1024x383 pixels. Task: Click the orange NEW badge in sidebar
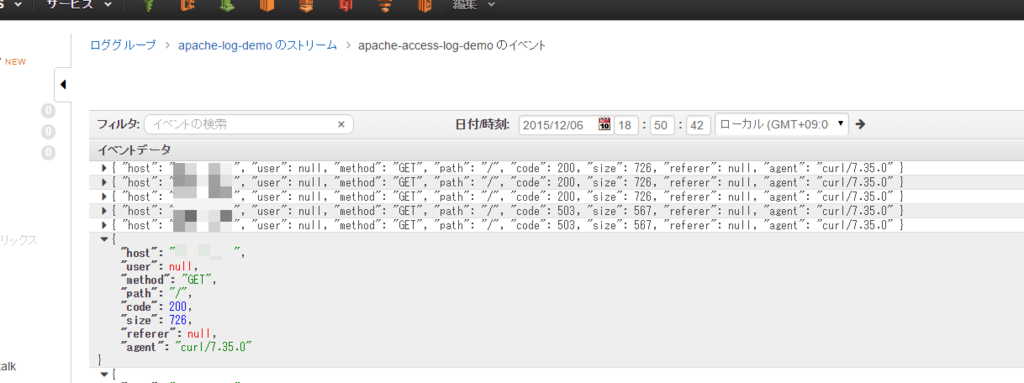[16, 62]
